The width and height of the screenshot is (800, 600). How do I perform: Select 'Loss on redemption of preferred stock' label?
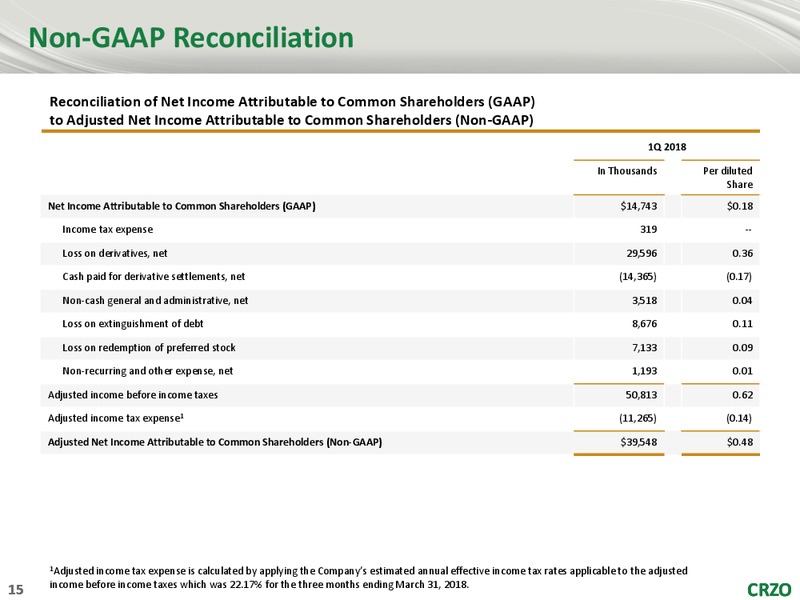click(x=149, y=348)
